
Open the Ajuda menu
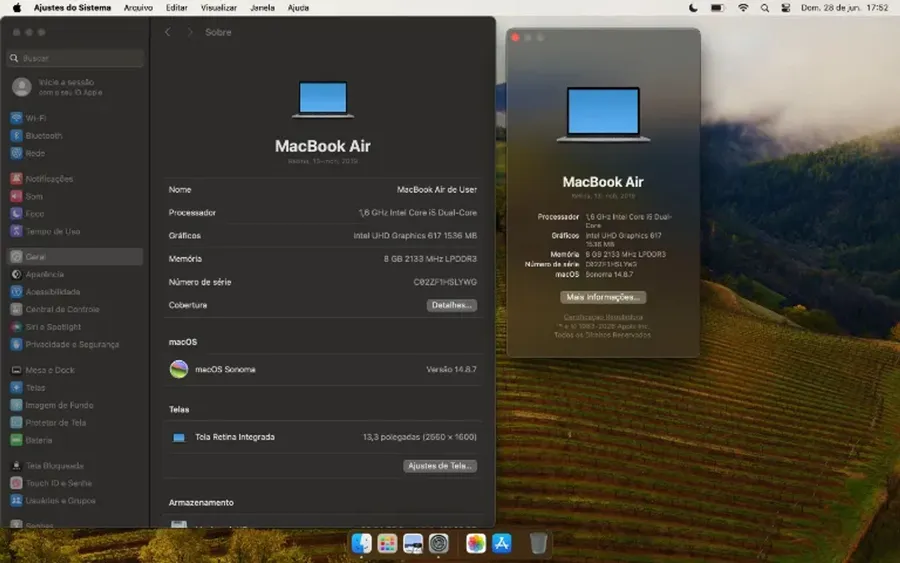[298, 7]
